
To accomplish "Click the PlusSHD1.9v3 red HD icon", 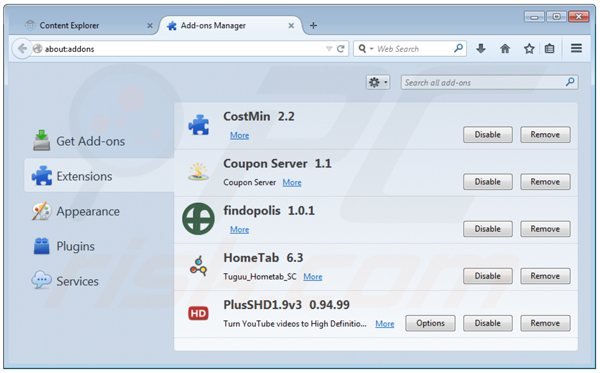I will click(x=198, y=313).
